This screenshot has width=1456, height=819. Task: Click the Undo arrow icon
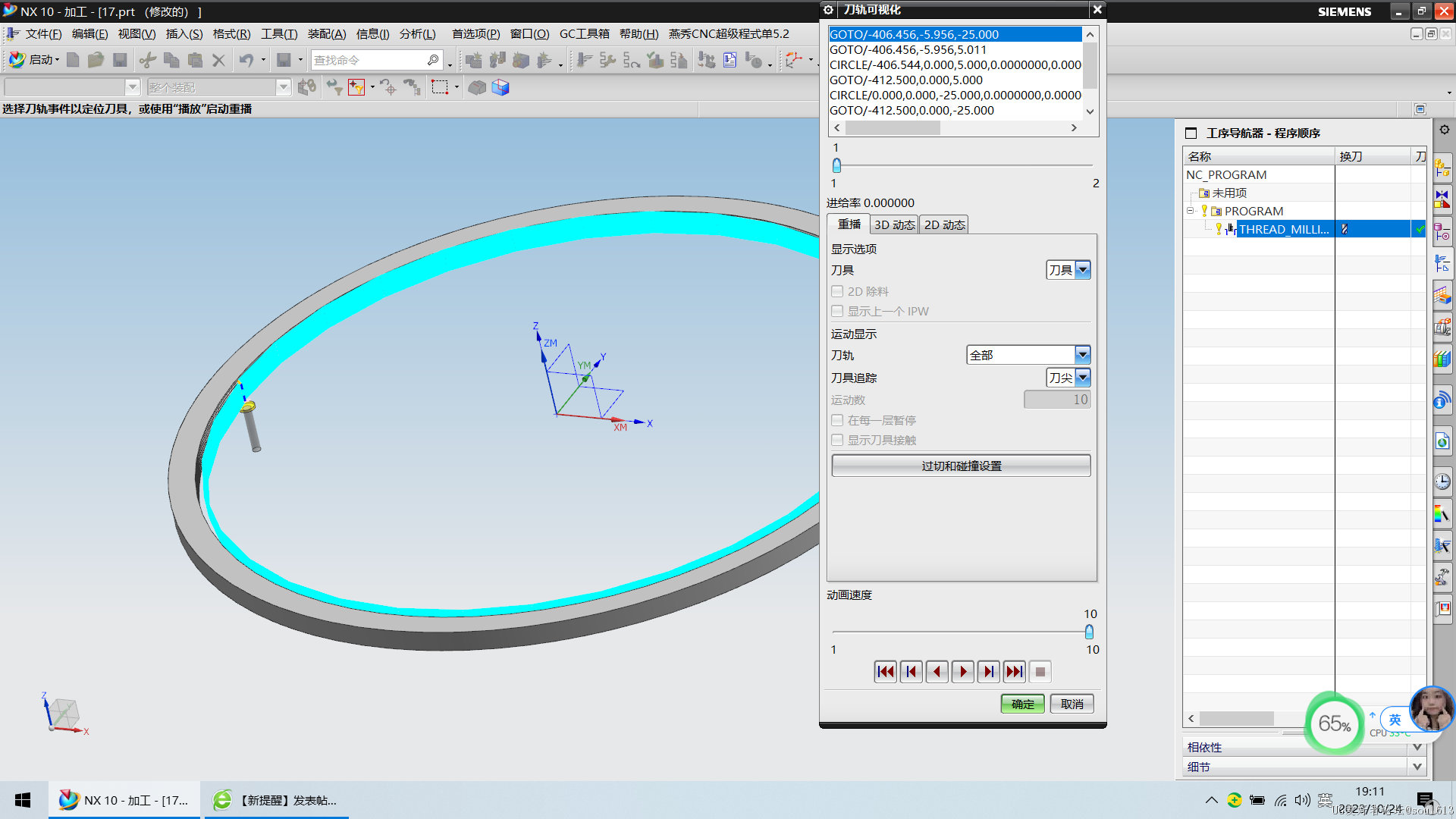[246, 60]
